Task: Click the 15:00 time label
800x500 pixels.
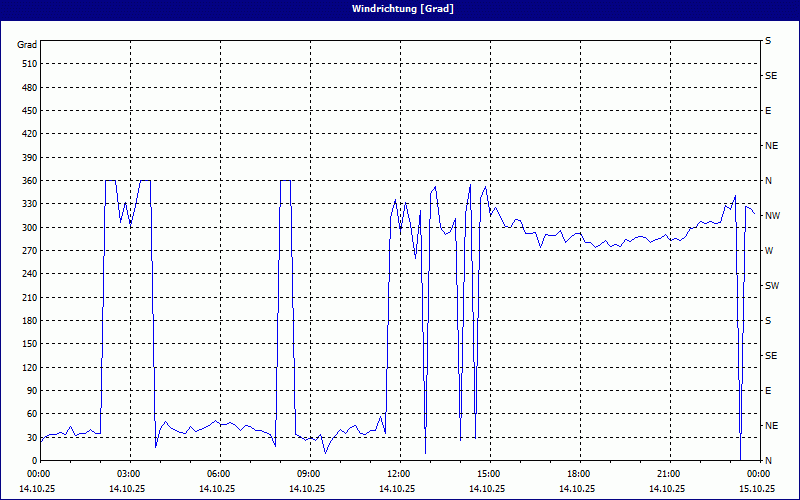Action: (x=489, y=474)
